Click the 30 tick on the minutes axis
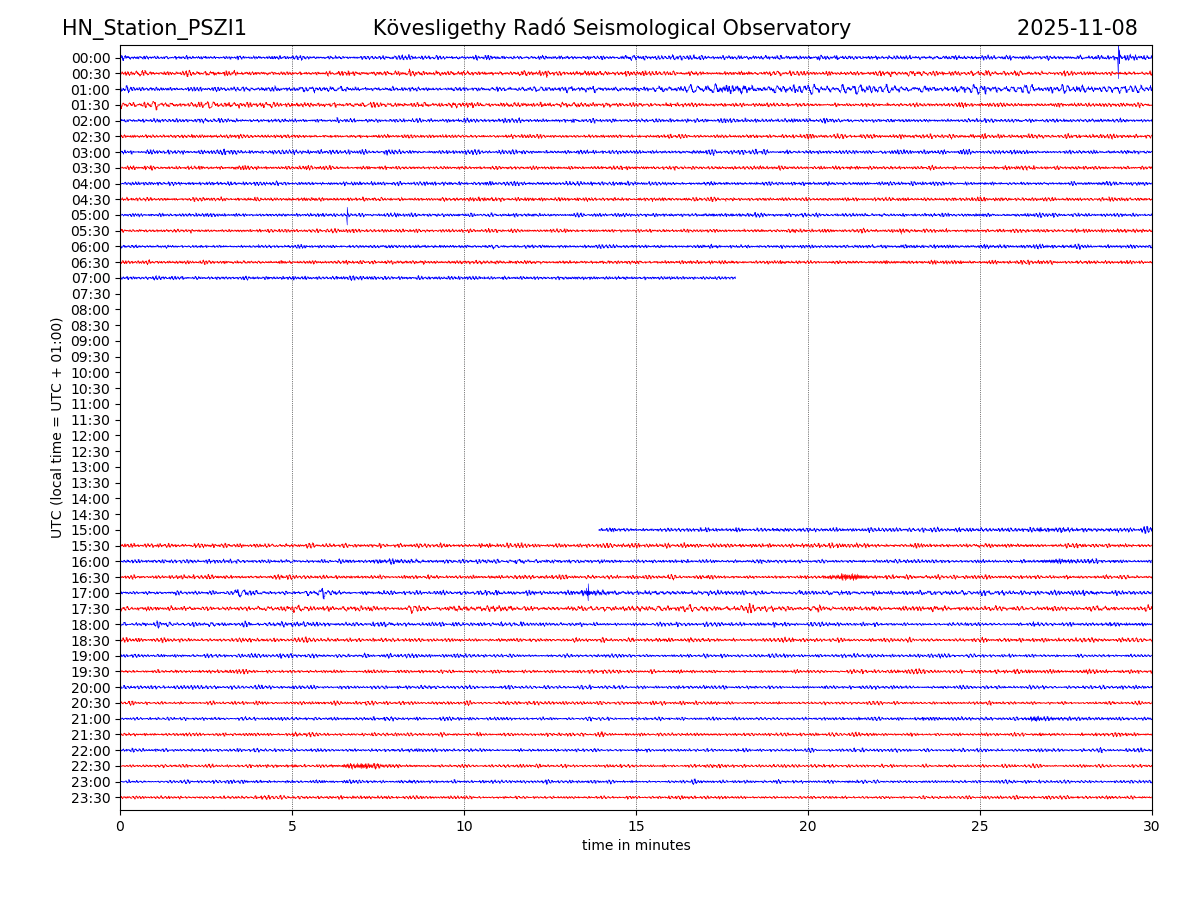Viewport: 1200px width, 900px height. (x=1152, y=827)
